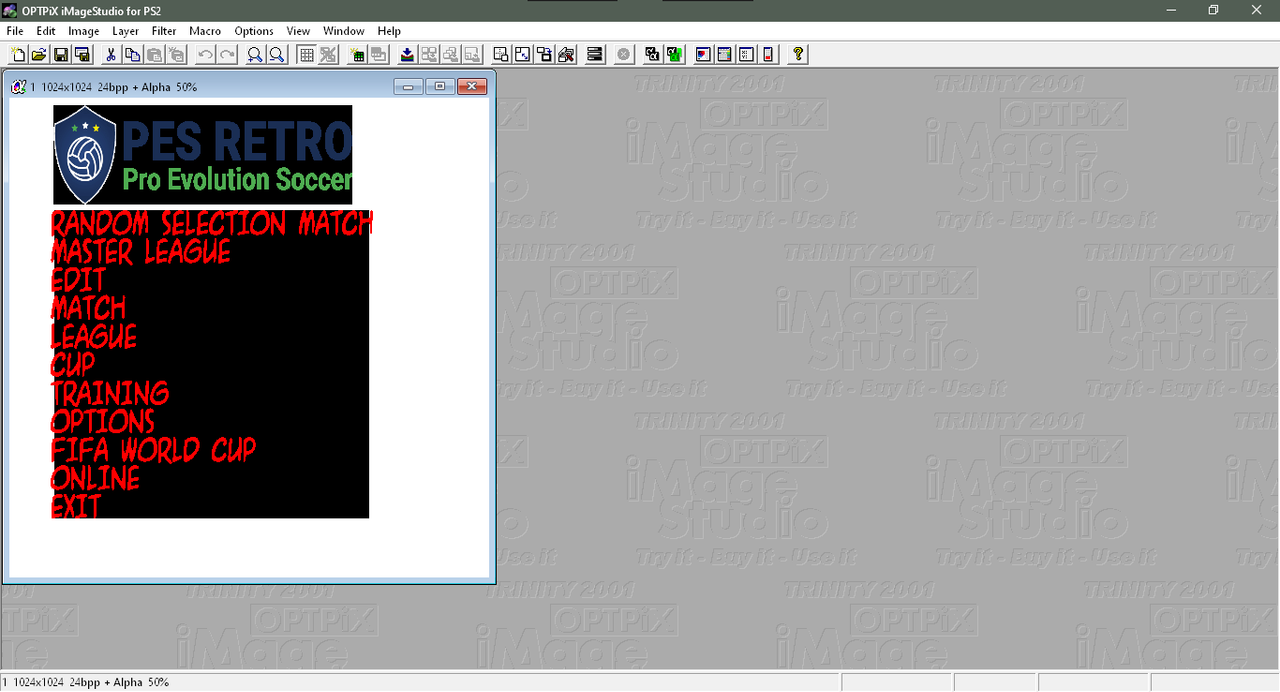Save the image with the floppy icon
The height and width of the screenshot is (692, 1280).
tap(60, 55)
